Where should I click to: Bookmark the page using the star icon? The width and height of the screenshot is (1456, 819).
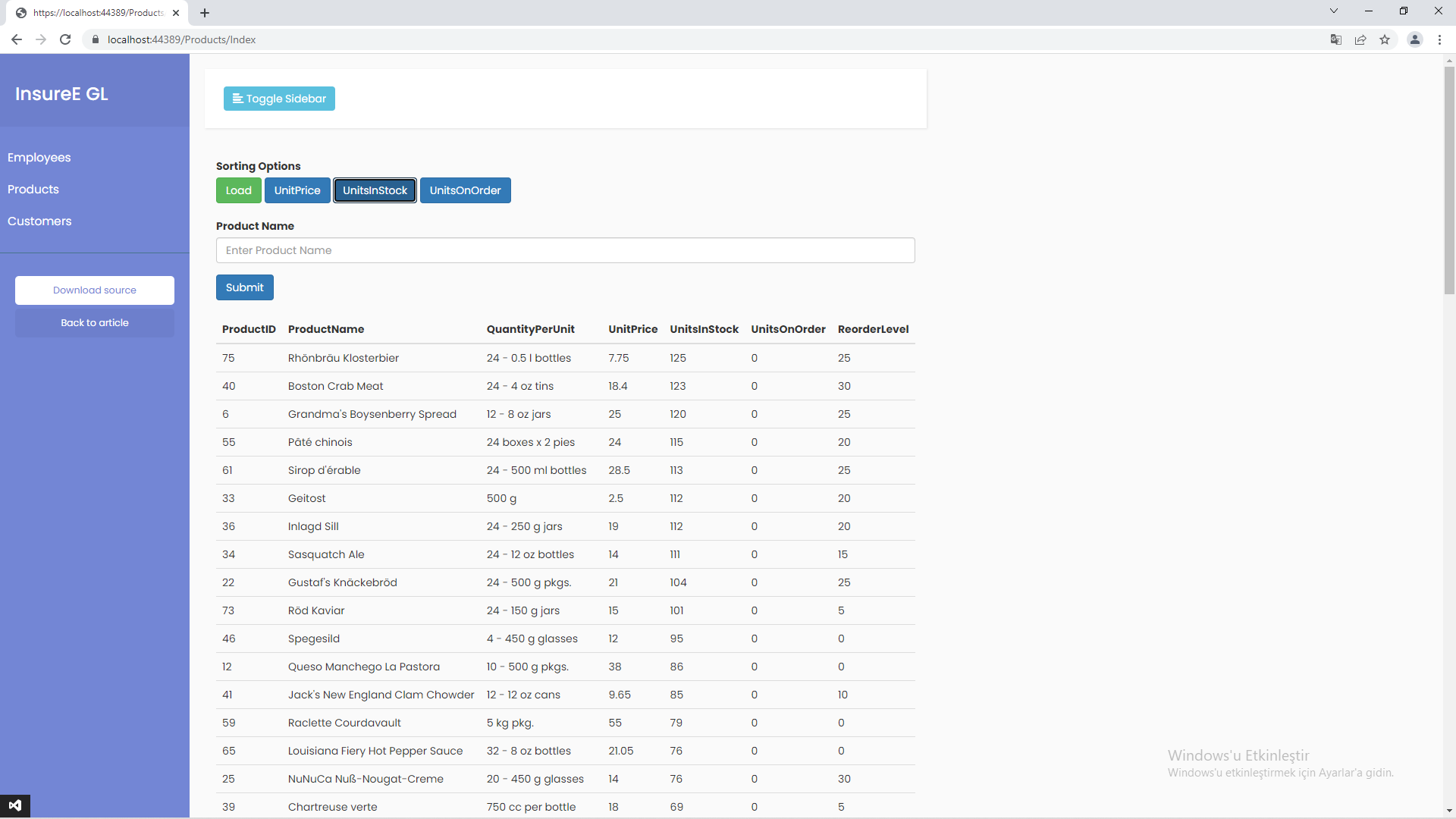1385,39
